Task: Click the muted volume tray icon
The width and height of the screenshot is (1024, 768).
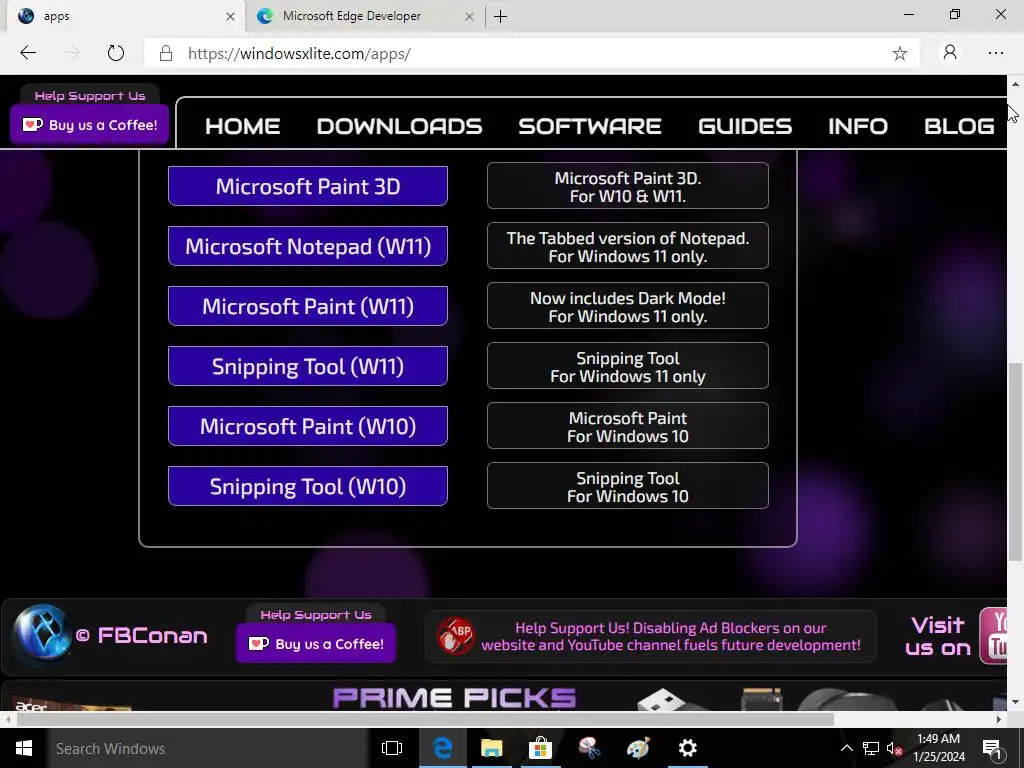Action: point(894,748)
